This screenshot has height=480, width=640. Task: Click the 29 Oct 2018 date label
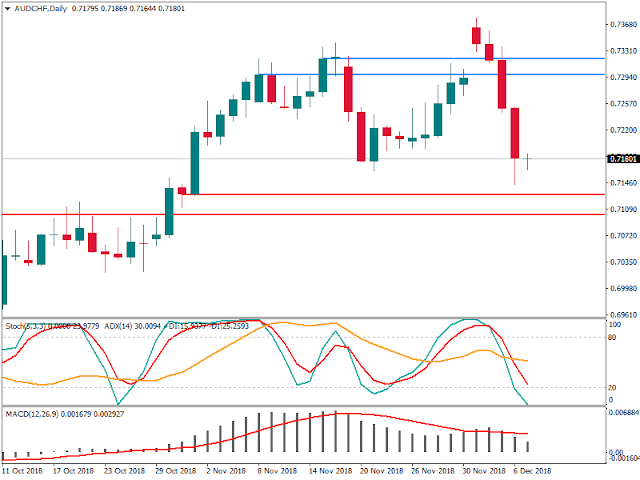(176, 471)
